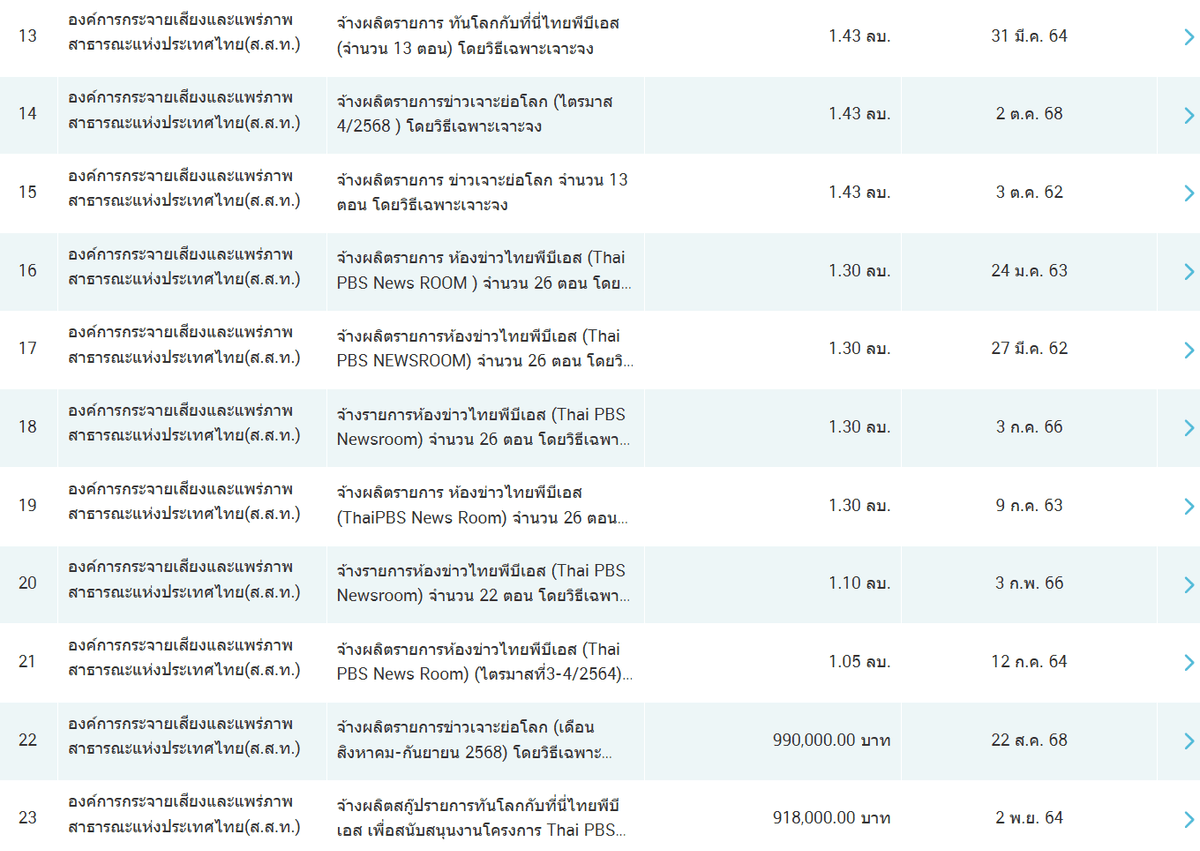Select the 1.30 ลบ. amount in row 16
The width and height of the screenshot is (1200, 851).
tap(859, 270)
